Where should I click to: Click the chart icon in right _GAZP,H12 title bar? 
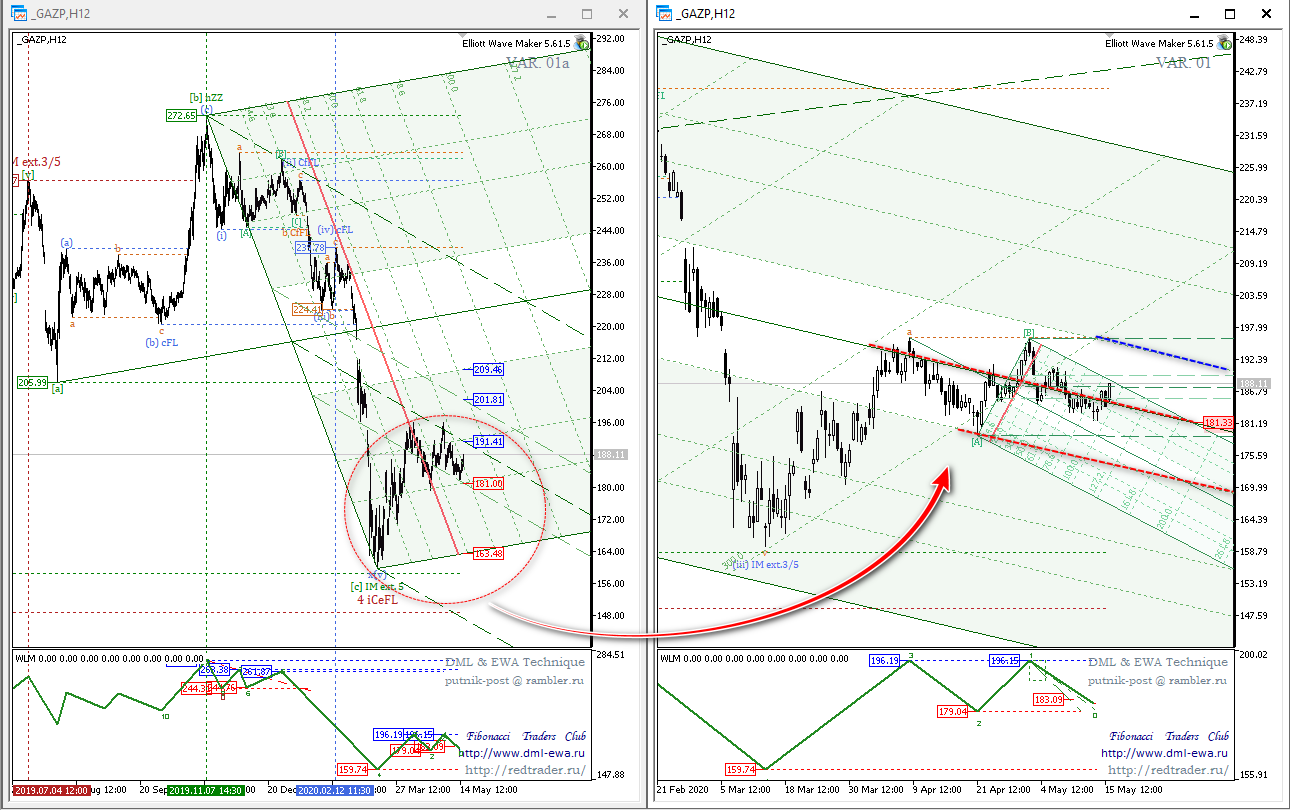click(664, 13)
